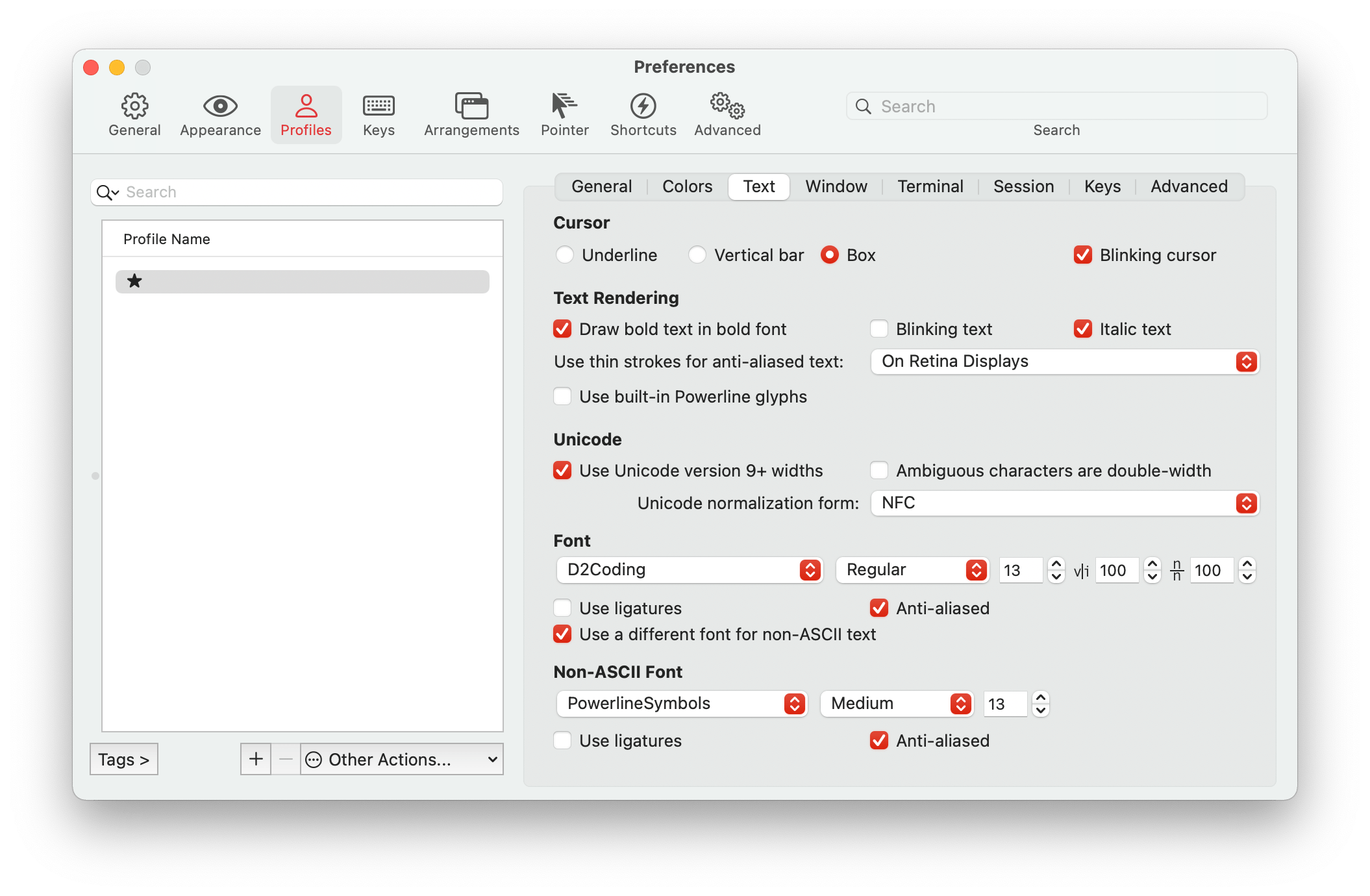Open the Unicode normalization form NFC dropdown
1370x896 pixels.
pyautogui.click(x=1064, y=503)
